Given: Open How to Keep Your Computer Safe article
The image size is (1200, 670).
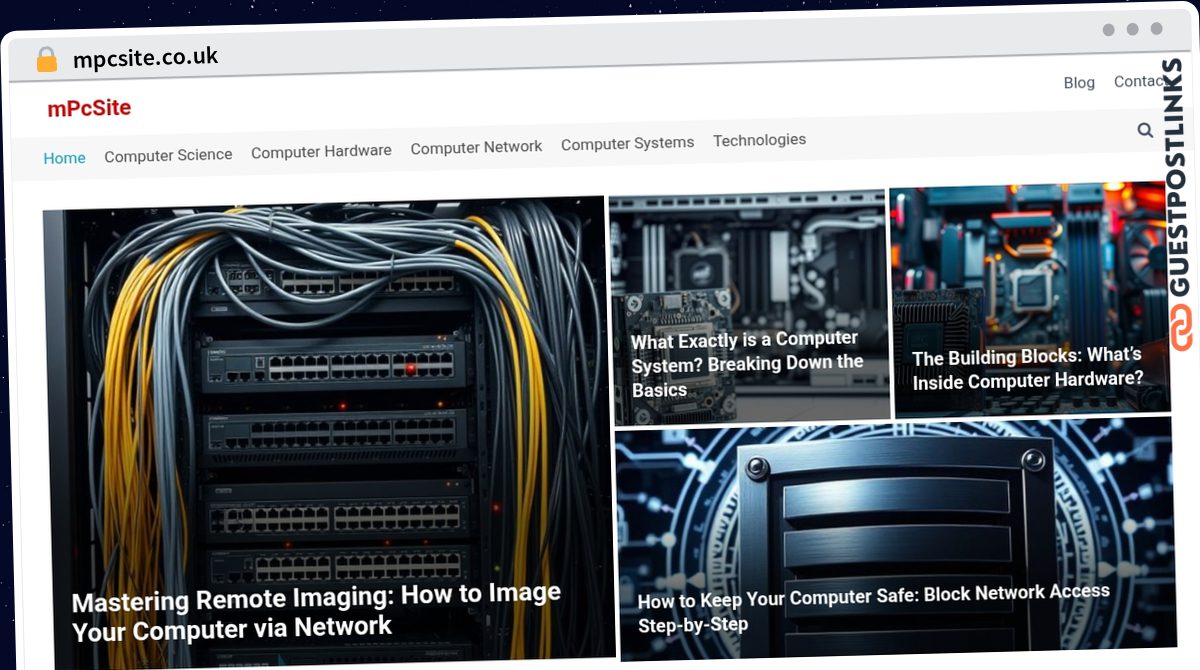Looking at the screenshot, I should 873,606.
